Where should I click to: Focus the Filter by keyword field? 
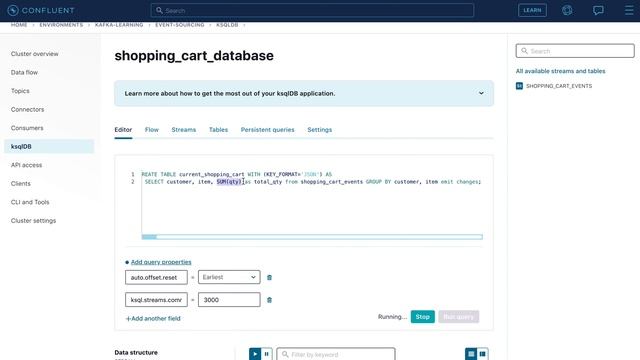(x=336, y=354)
